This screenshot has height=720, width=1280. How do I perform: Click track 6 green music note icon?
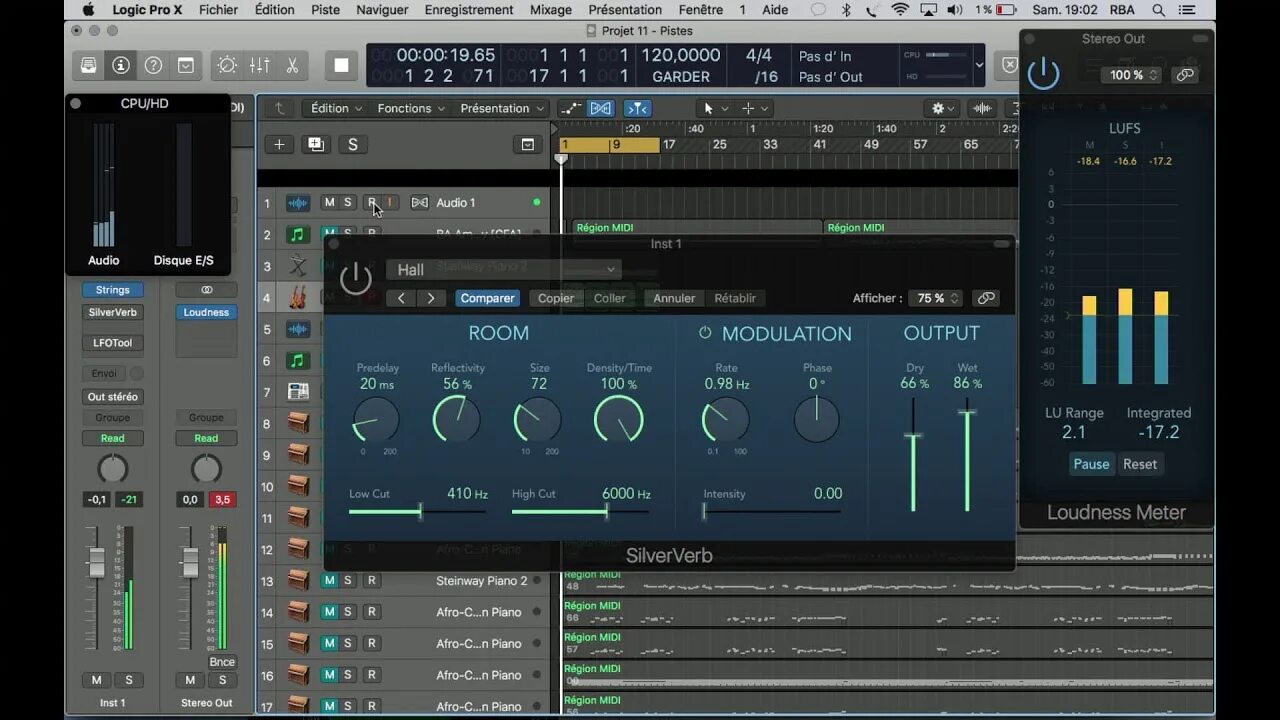click(298, 361)
